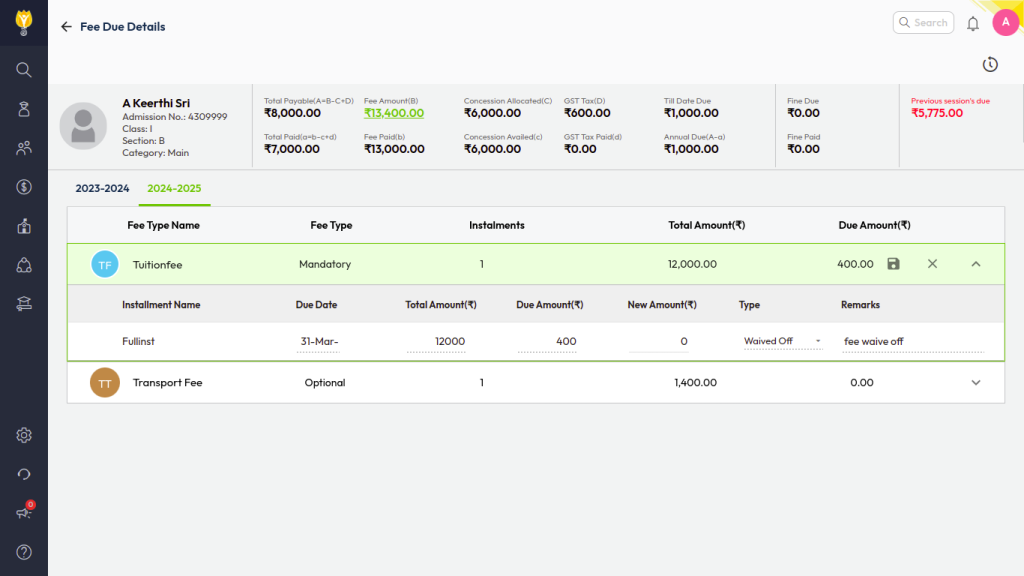This screenshot has height=576, width=1024.
Task: Open the announcements megaphone icon
Action: coord(24,513)
